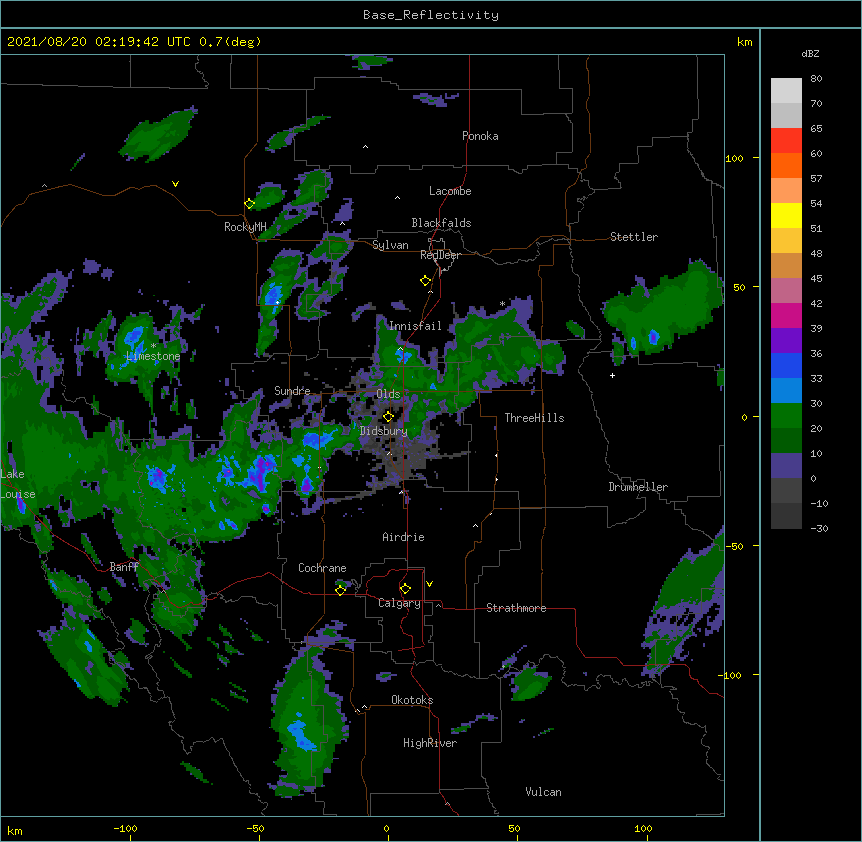
Task: Click the dBZ legend heading
Action: point(810,54)
